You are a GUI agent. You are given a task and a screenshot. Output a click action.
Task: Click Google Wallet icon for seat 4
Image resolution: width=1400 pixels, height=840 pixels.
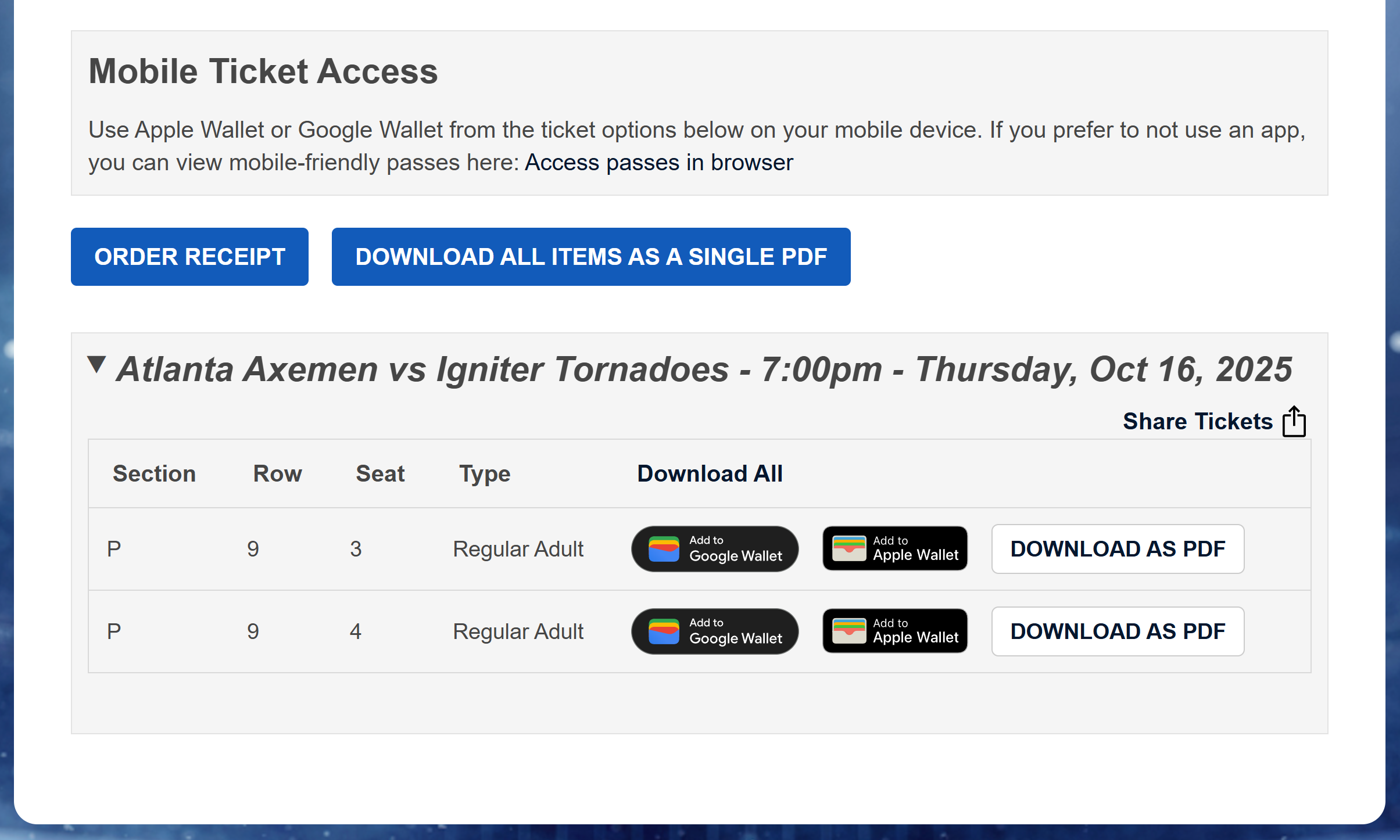pyautogui.click(x=664, y=631)
